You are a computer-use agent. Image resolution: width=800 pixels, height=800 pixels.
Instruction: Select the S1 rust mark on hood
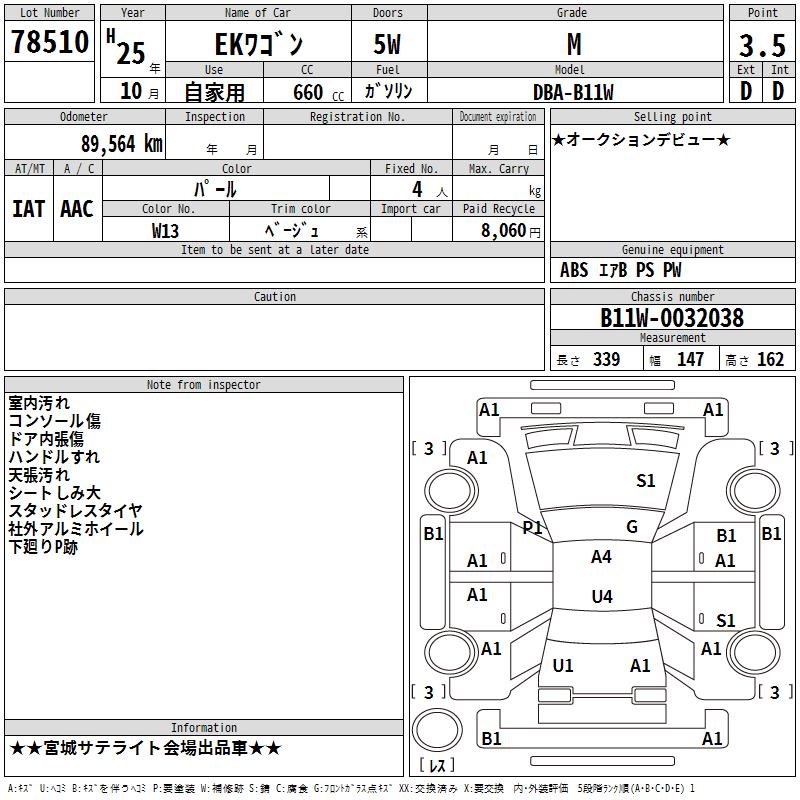(x=645, y=481)
